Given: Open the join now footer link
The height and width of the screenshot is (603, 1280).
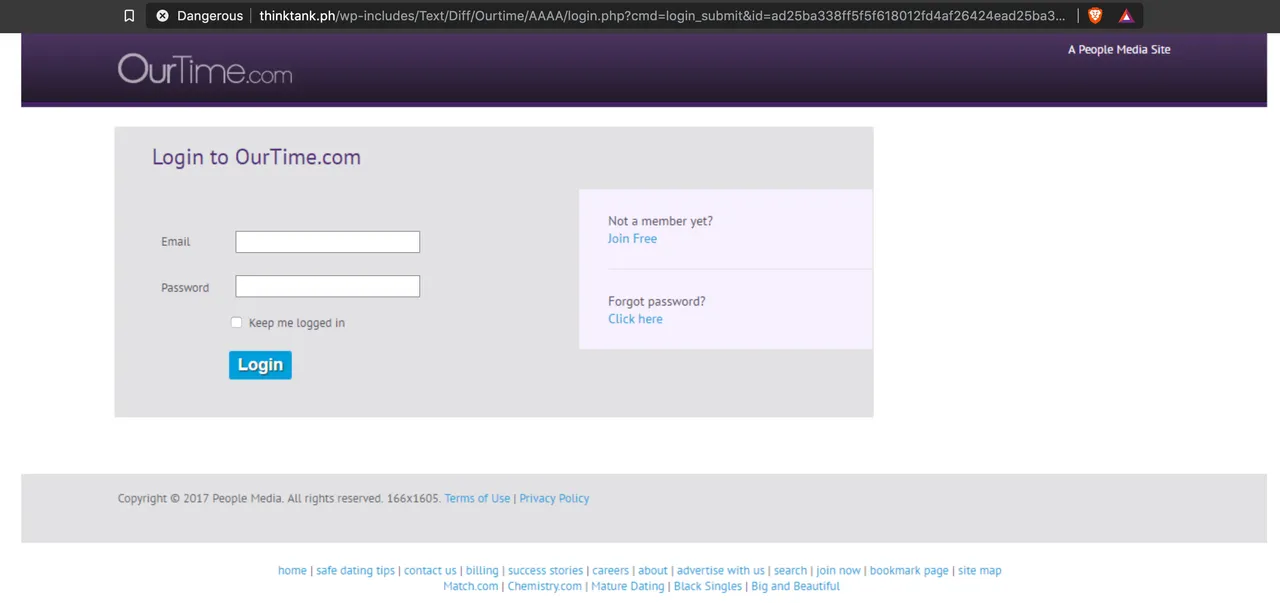Looking at the screenshot, I should click(x=838, y=571).
